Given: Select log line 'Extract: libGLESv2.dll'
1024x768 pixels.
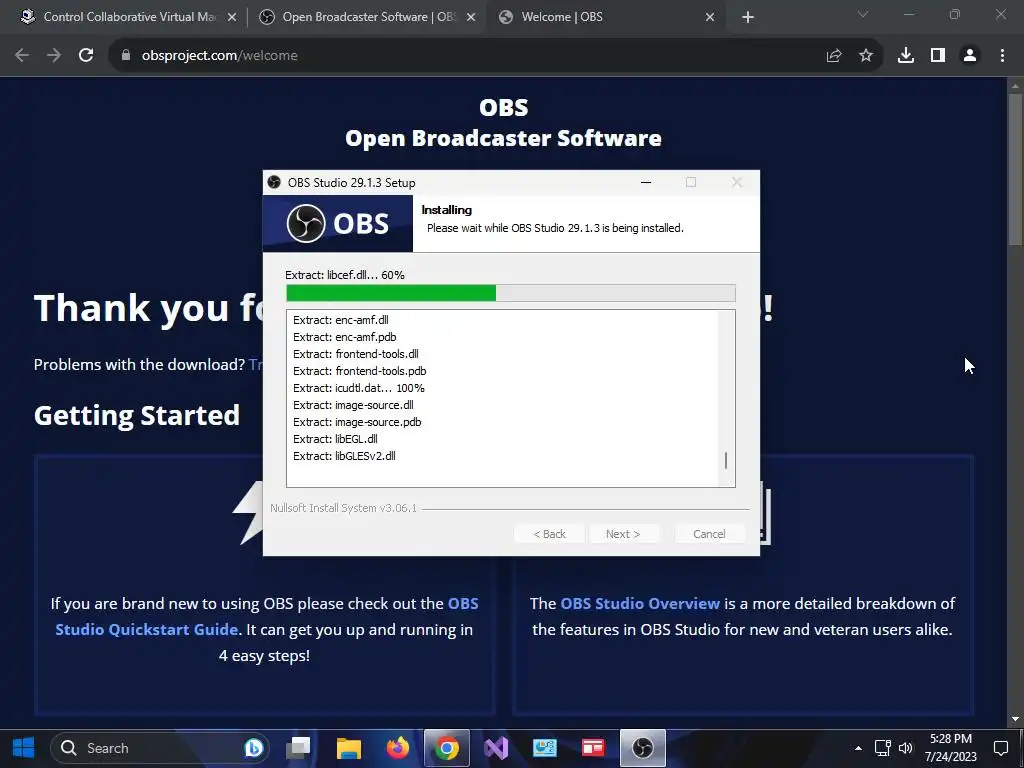Looking at the screenshot, I should click(x=344, y=456).
